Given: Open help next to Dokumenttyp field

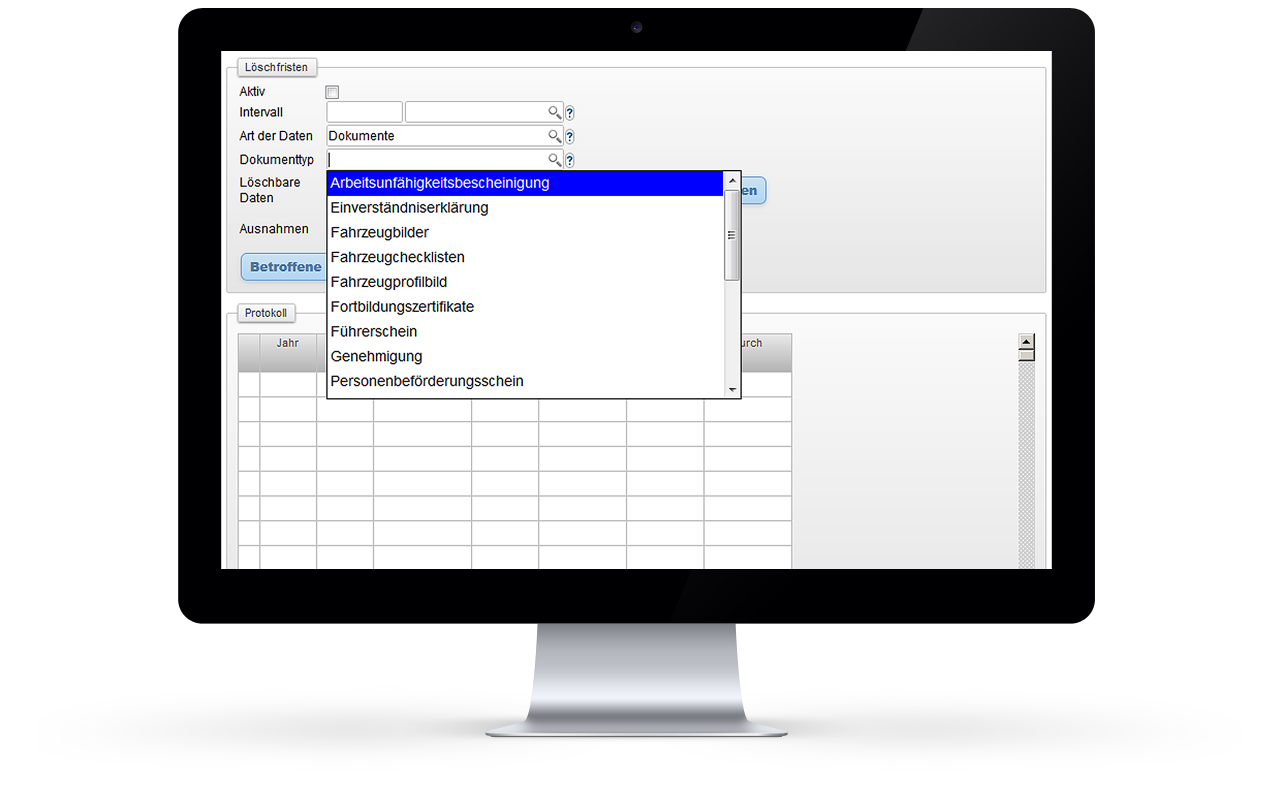Looking at the screenshot, I should (x=570, y=160).
